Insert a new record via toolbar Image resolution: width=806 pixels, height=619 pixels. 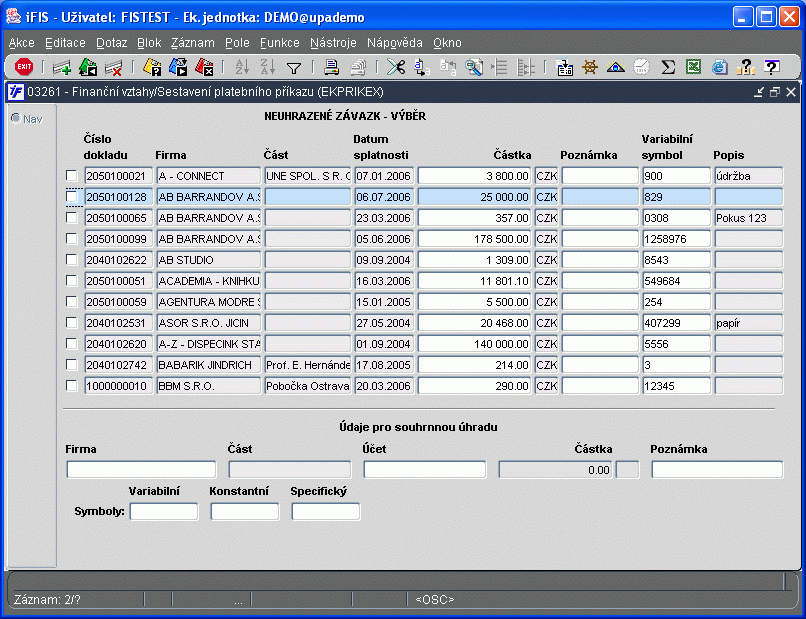[62, 67]
